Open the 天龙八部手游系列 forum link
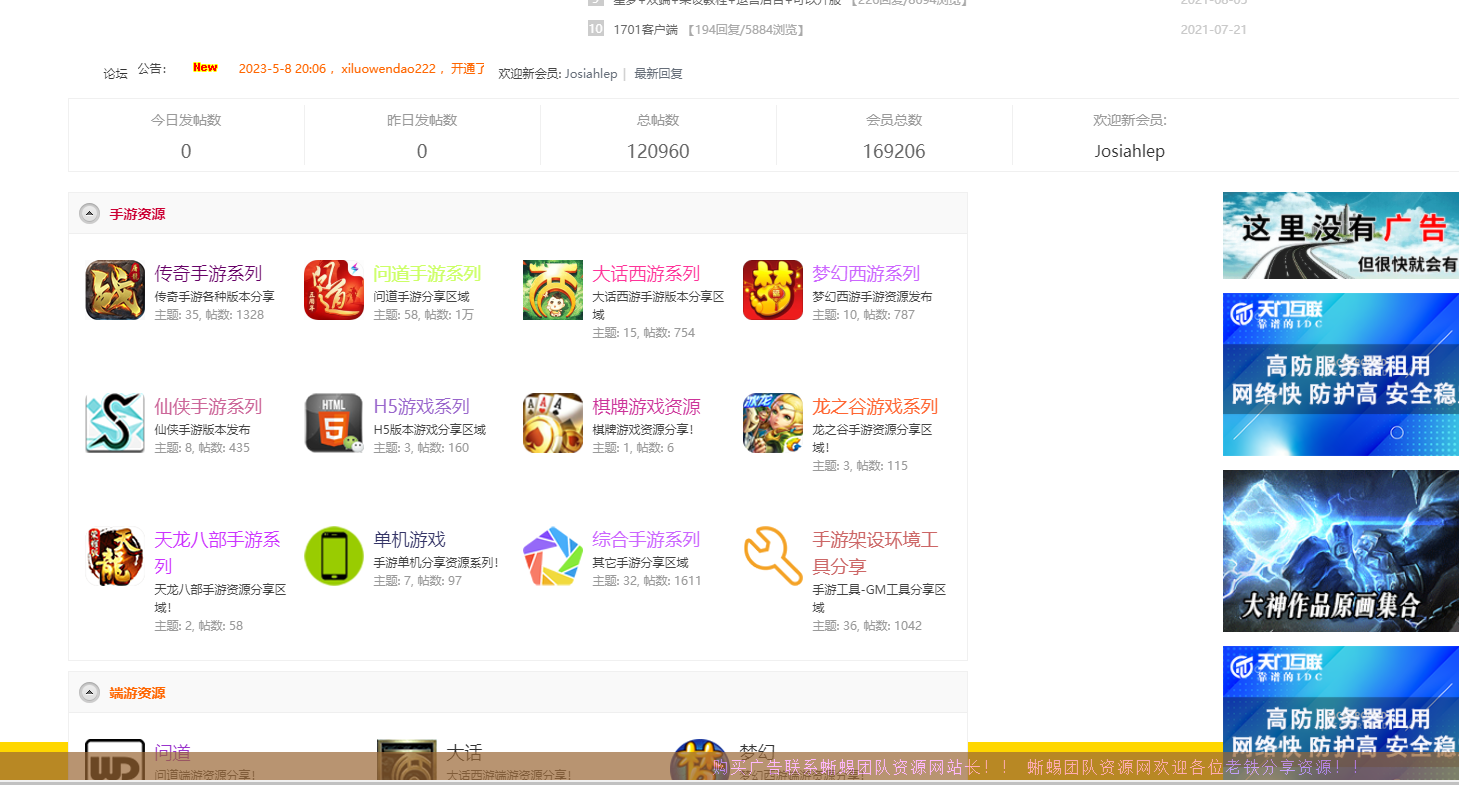The width and height of the screenshot is (1459, 785). (x=217, y=541)
